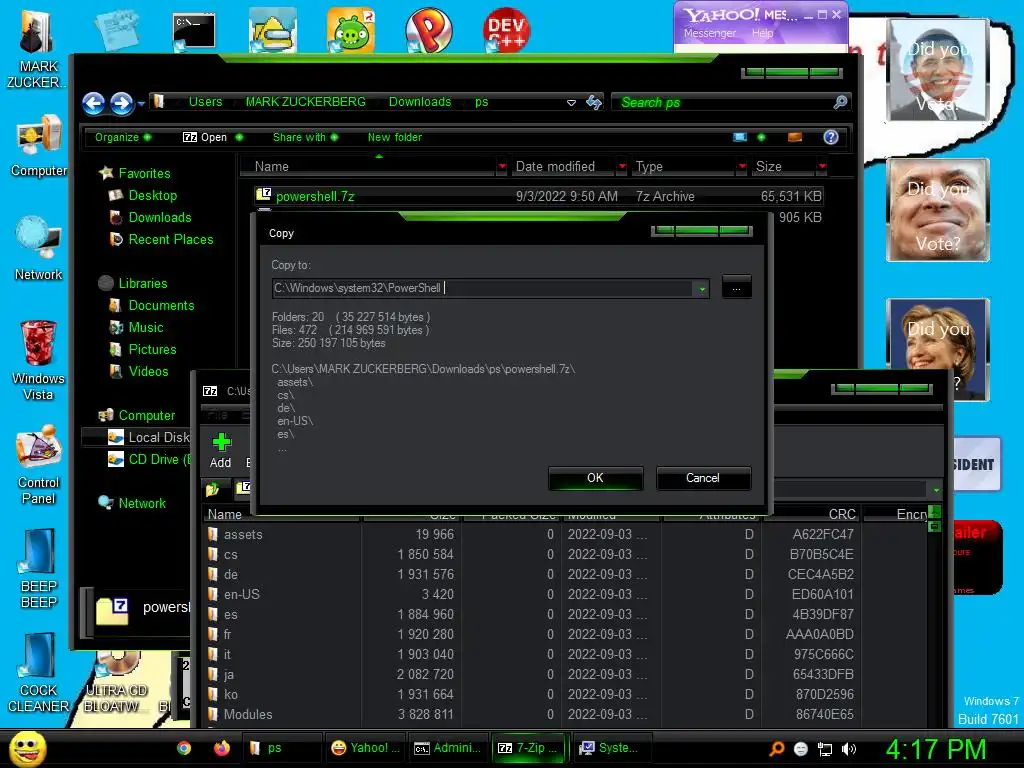
Task: Click the Copy to path input field
Action: click(x=483, y=288)
